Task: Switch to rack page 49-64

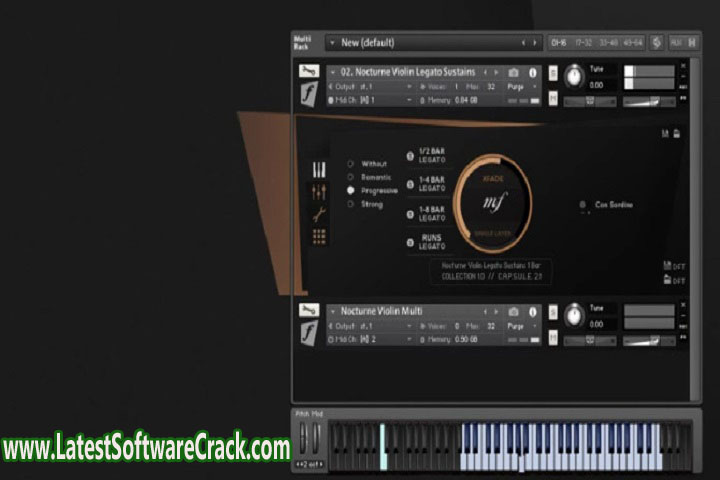Action: (633, 43)
